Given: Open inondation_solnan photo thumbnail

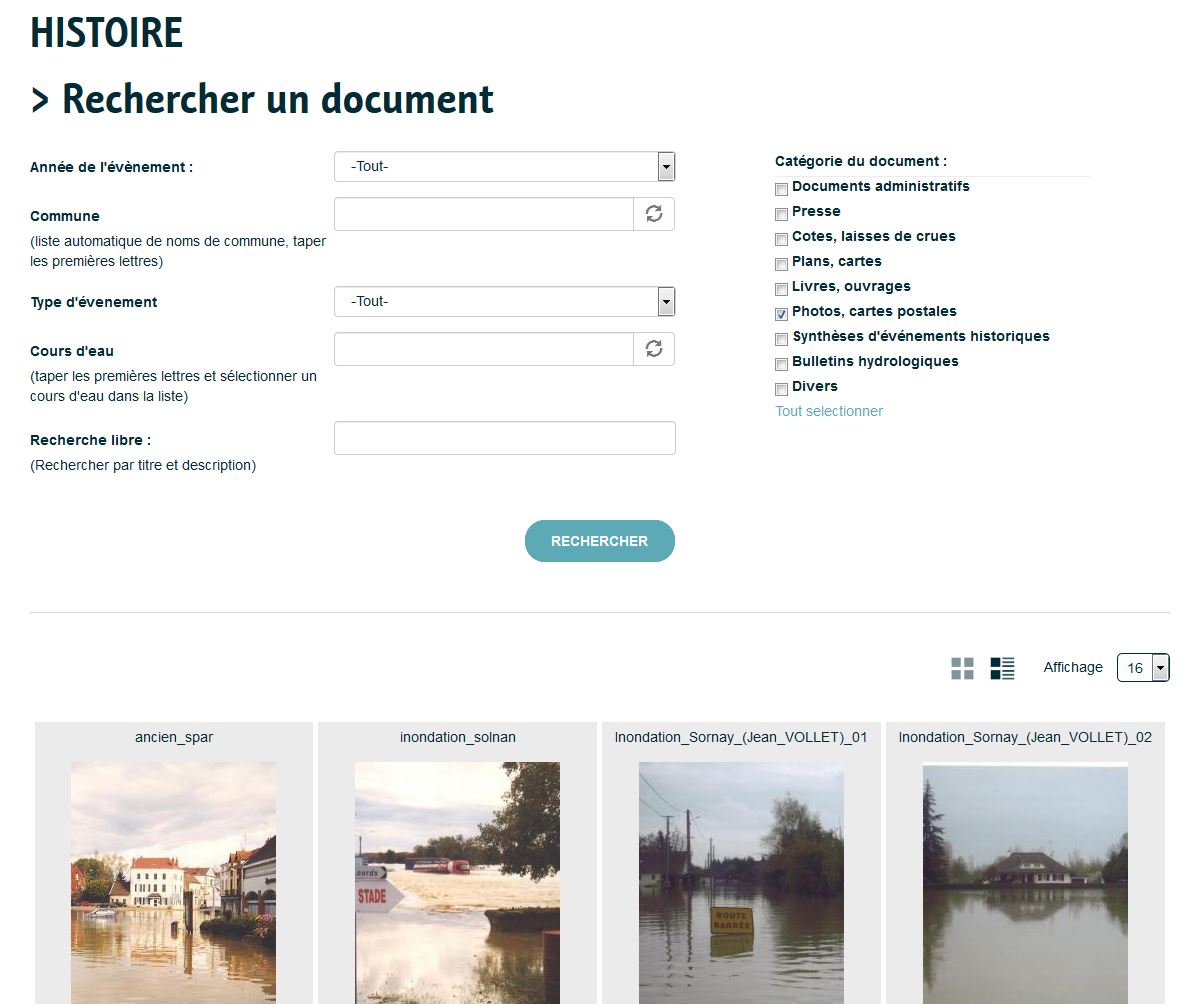Looking at the screenshot, I should coord(457,880).
